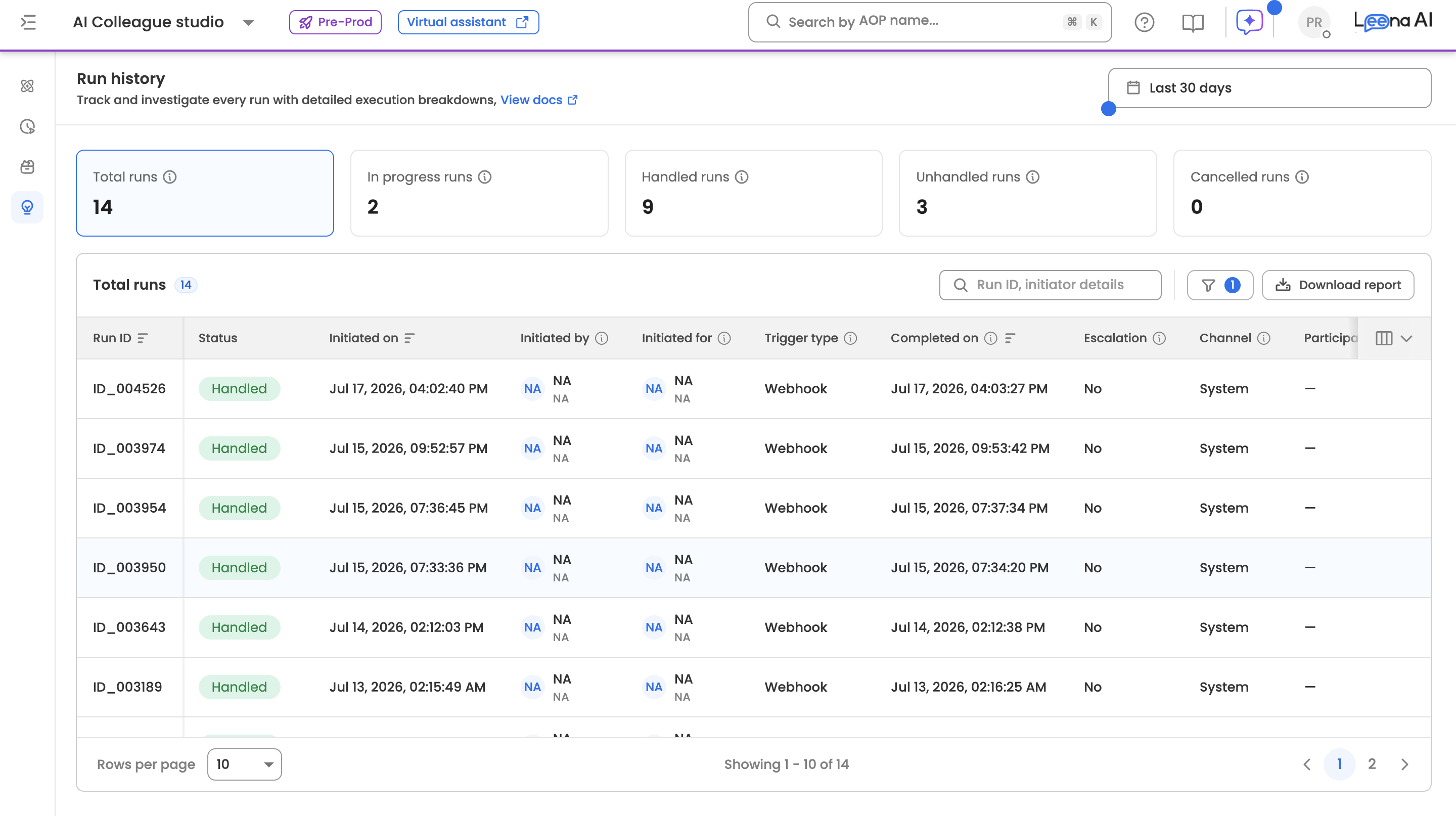The width and height of the screenshot is (1456, 816).
Task: Click the Pre-Prod environment button
Action: click(335, 23)
